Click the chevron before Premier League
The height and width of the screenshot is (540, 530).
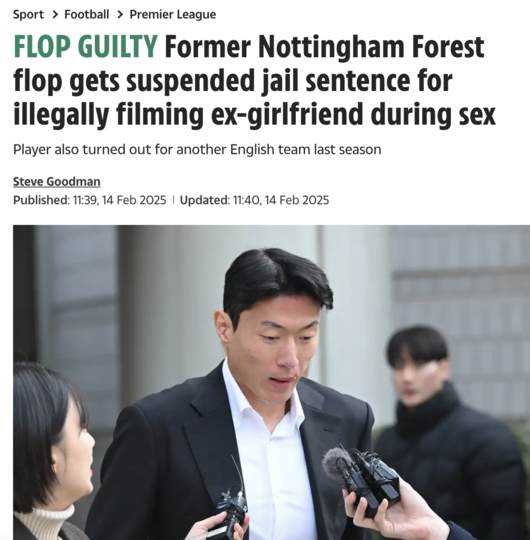[x=119, y=15]
